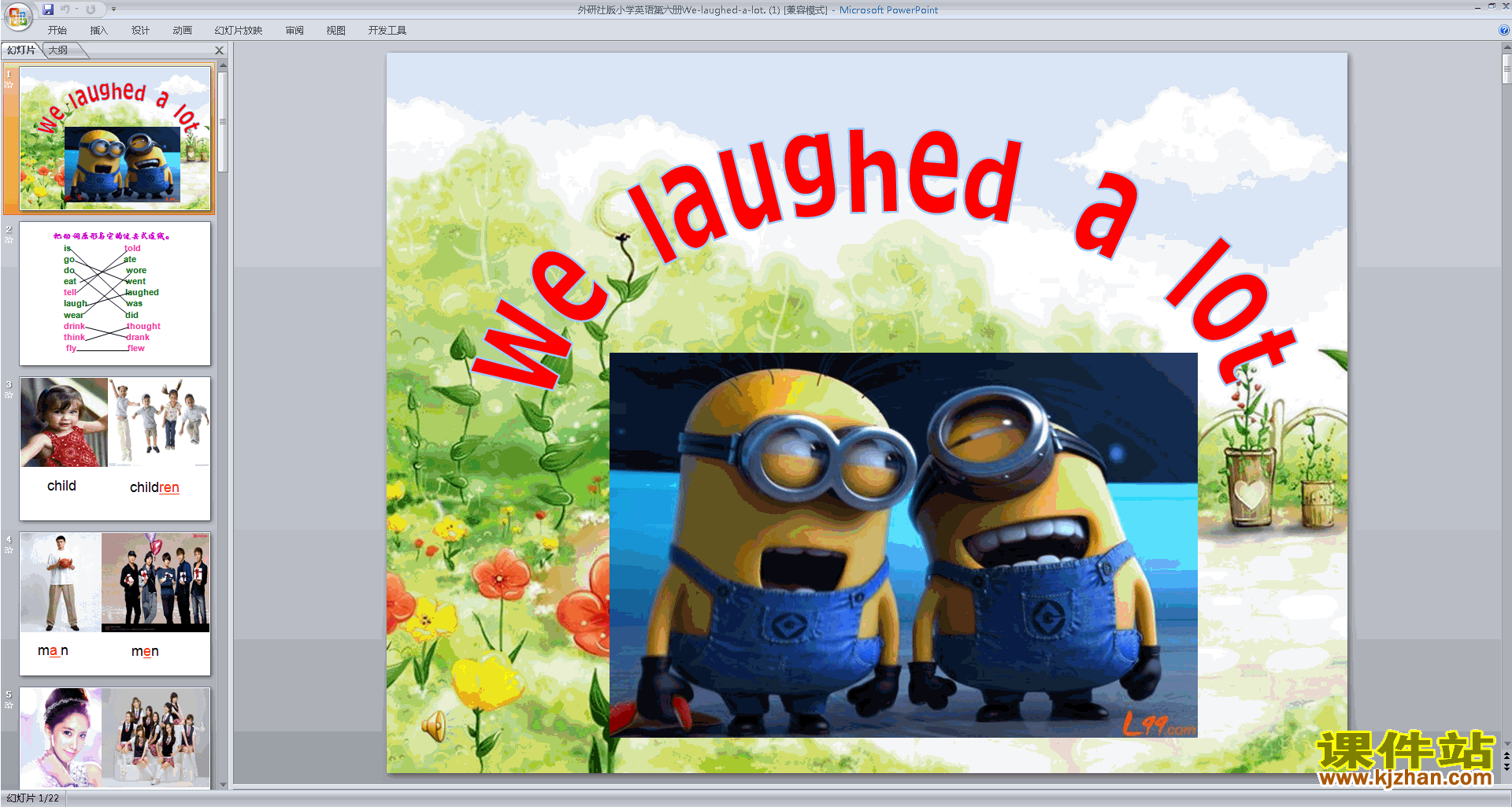Open the 视图 ribbon tab

(336, 31)
